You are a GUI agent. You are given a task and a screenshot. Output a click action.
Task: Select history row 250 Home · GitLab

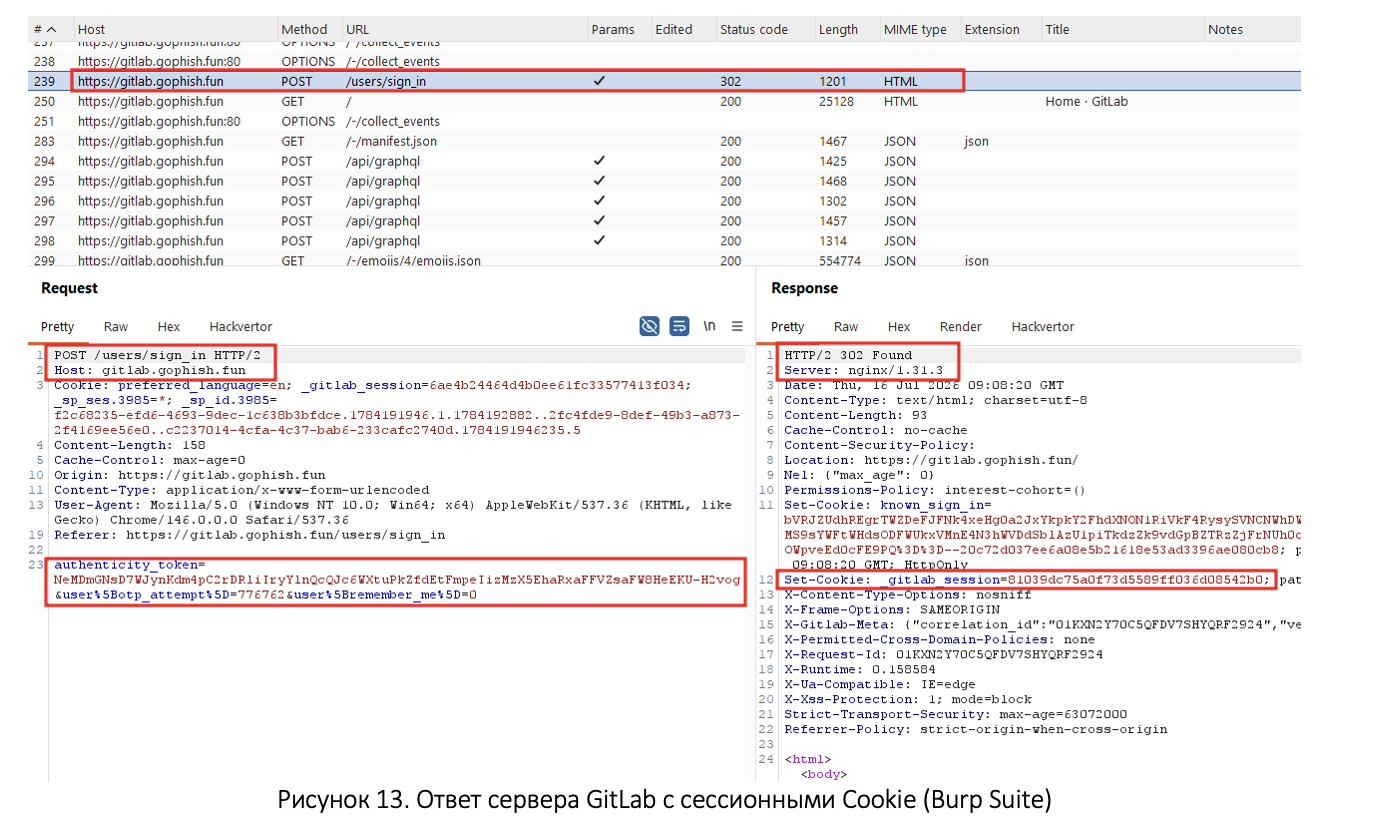tap(664, 101)
